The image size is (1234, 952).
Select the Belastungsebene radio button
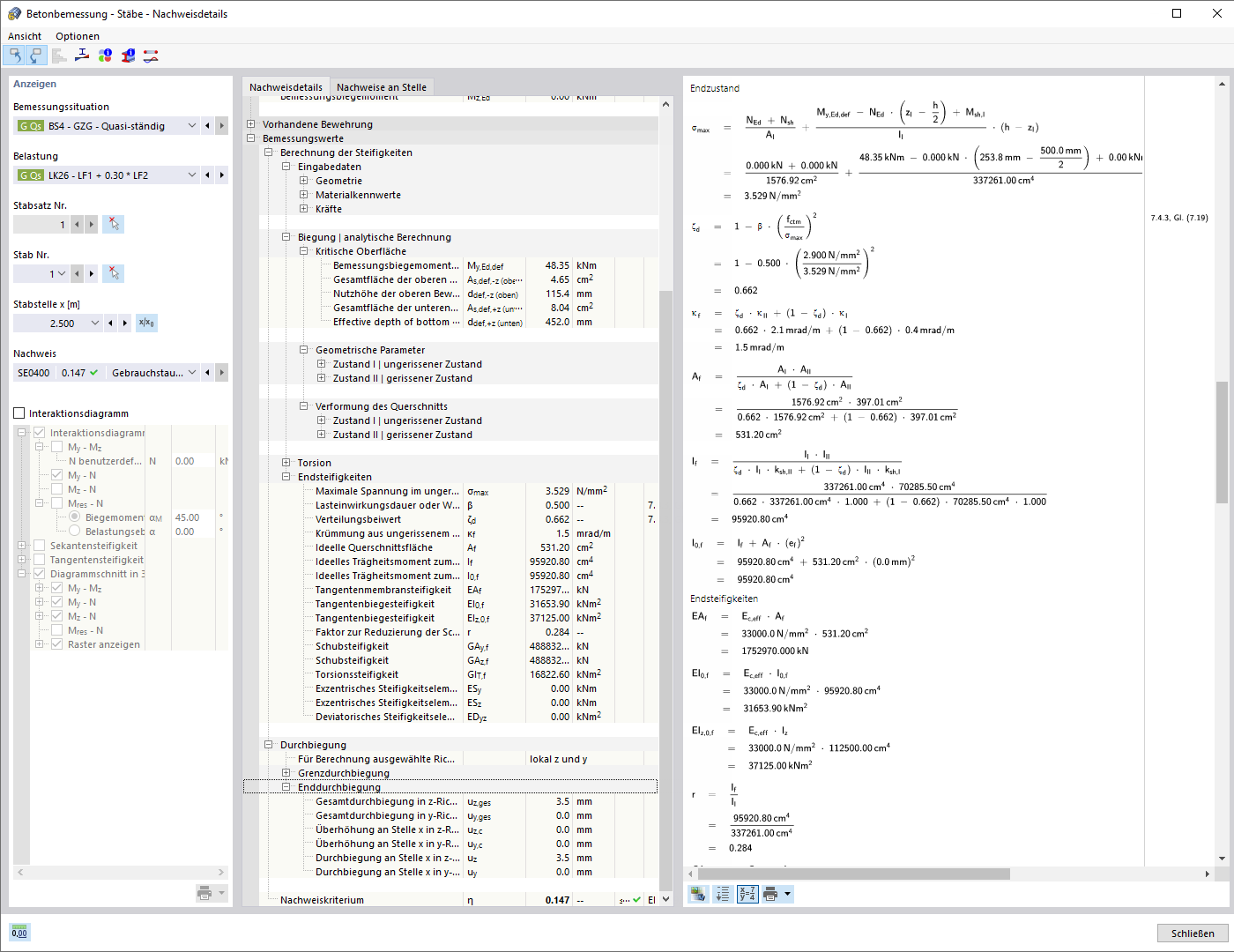(x=74, y=532)
